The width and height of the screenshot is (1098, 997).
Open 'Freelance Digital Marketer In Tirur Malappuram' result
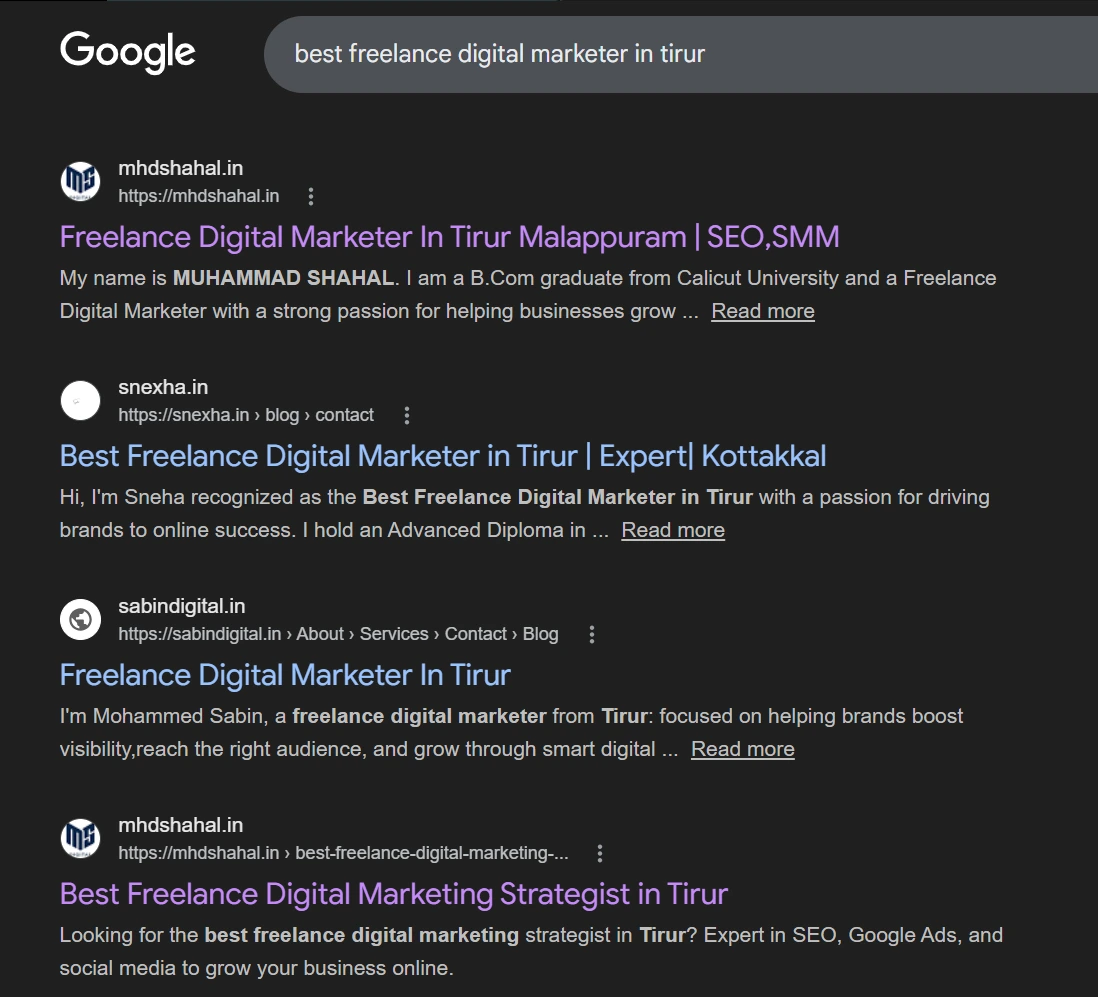coord(449,237)
